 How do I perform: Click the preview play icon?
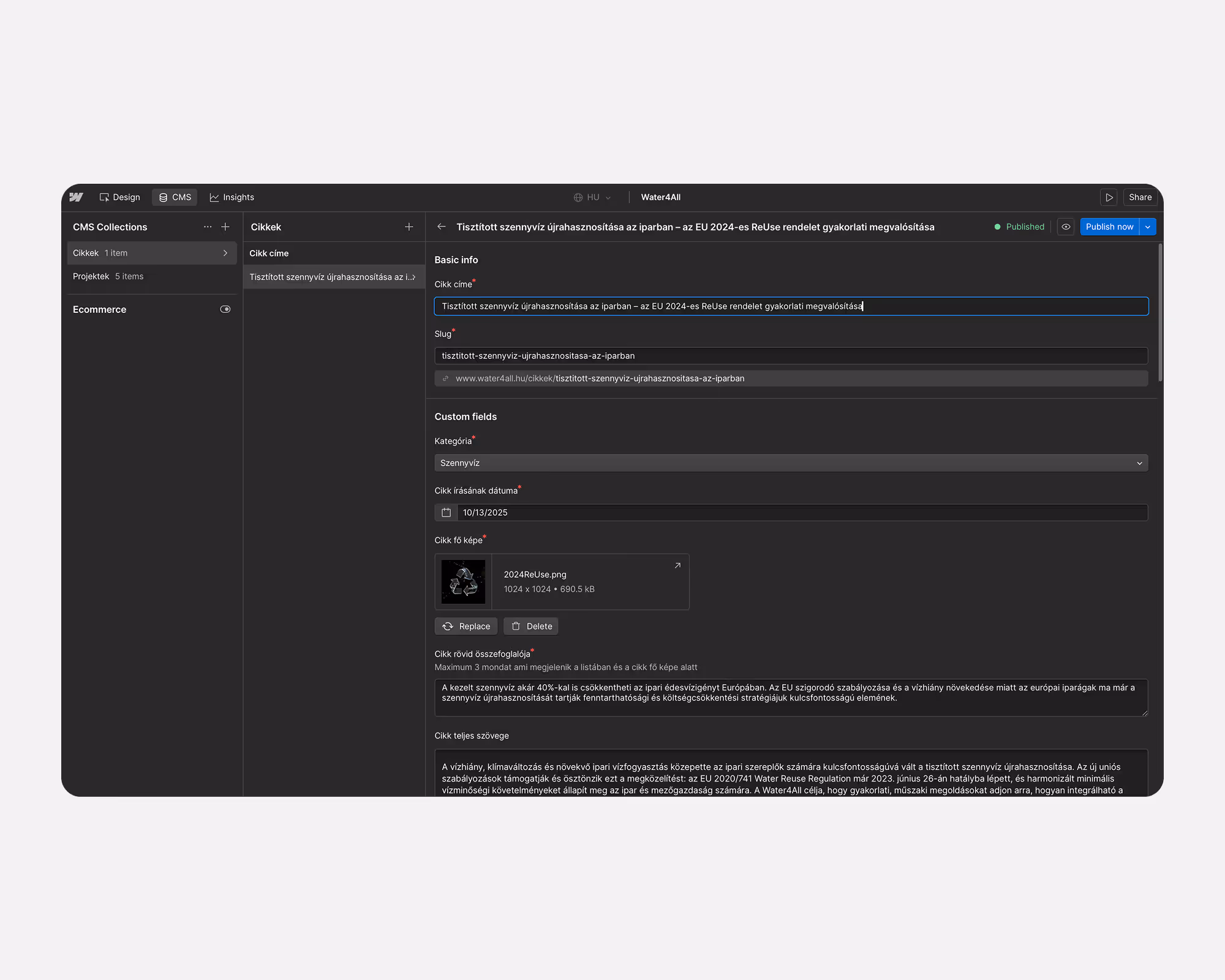[x=1109, y=197]
